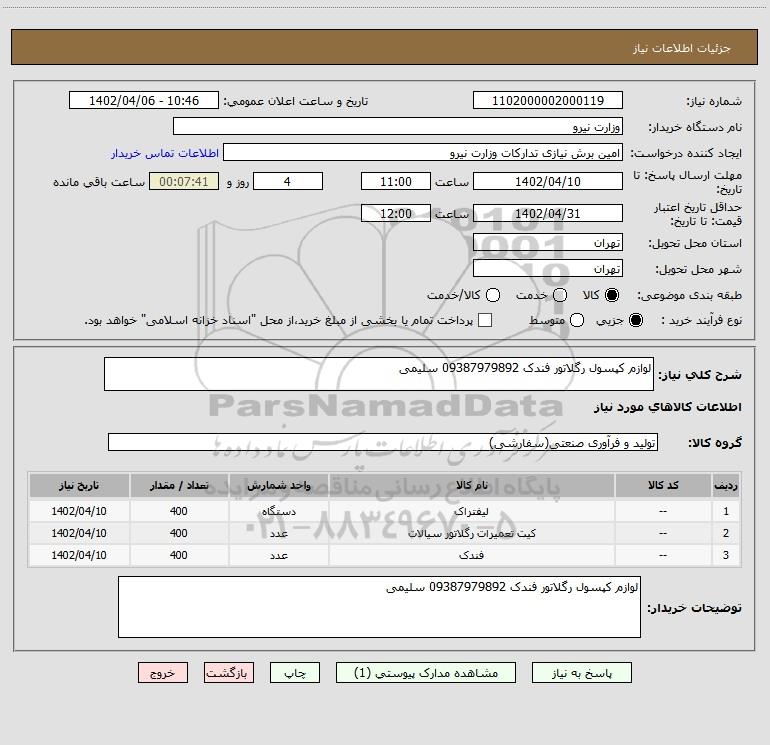Viewport: 770px width, 745px height.
Task: Click date 1402/04/10 in فندک row
Action: pyautogui.click(x=79, y=555)
